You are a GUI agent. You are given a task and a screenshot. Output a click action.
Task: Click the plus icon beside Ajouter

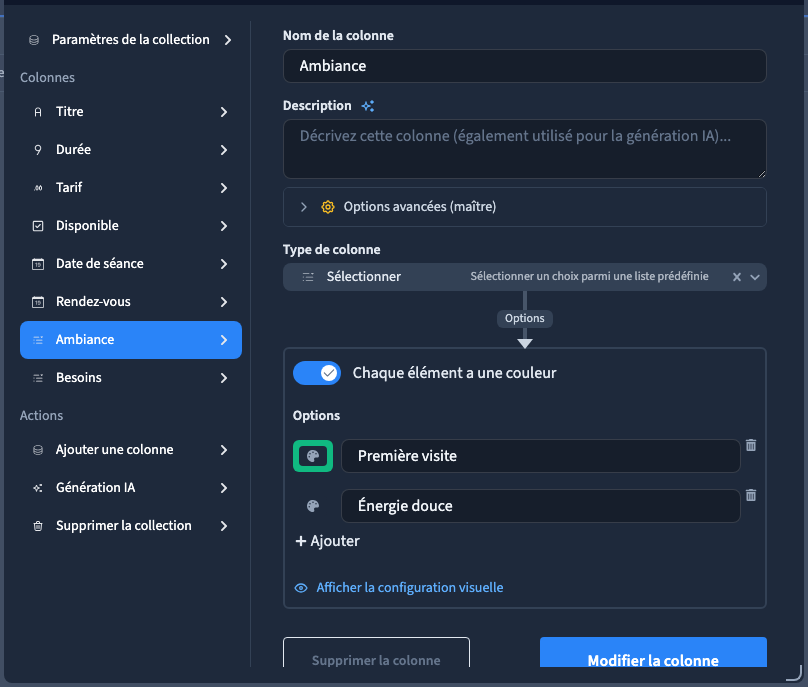(300, 541)
